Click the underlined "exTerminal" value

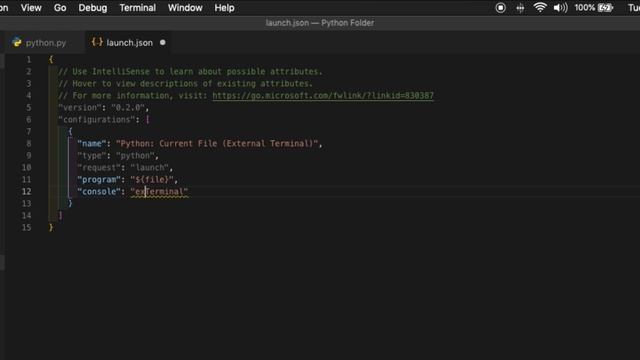click(159, 192)
